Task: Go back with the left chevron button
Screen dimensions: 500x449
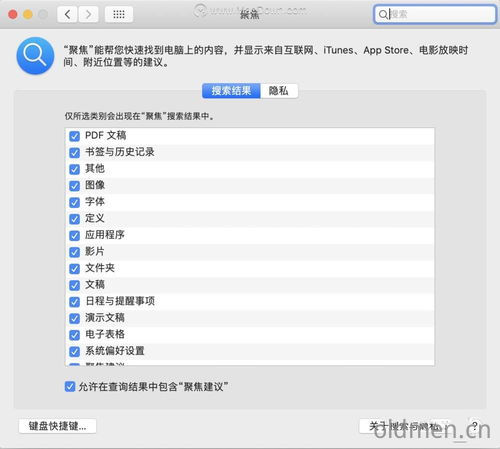Action: pyautogui.click(x=68, y=14)
